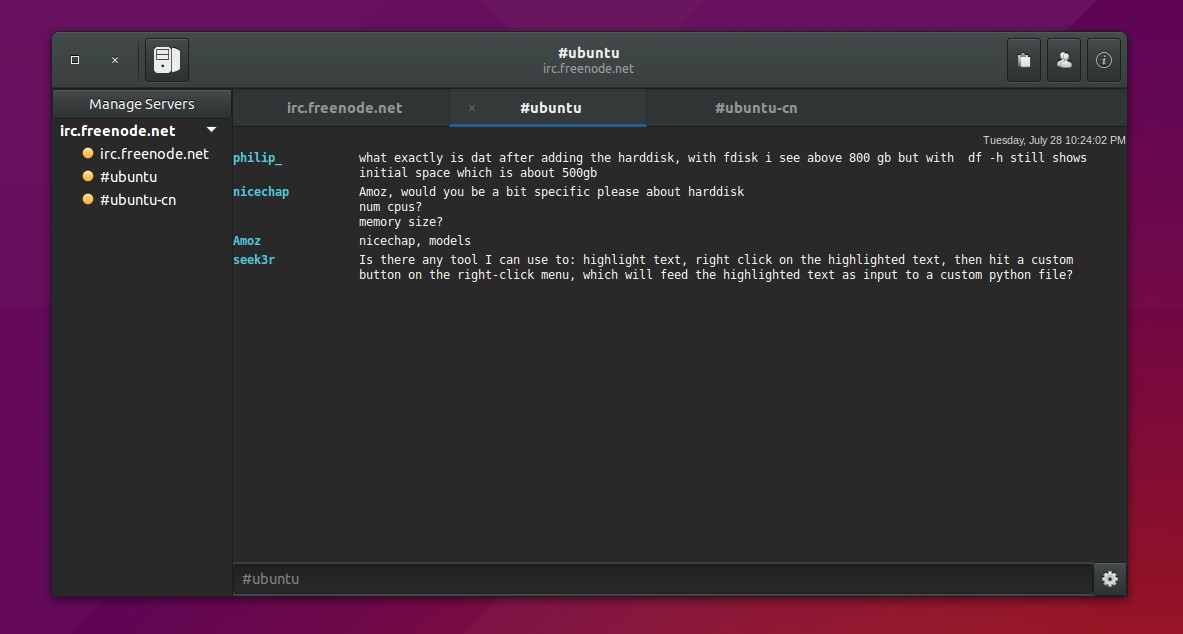The image size is (1183, 634).
Task: Click the nickname philip_ in chat
Action: (x=257, y=158)
